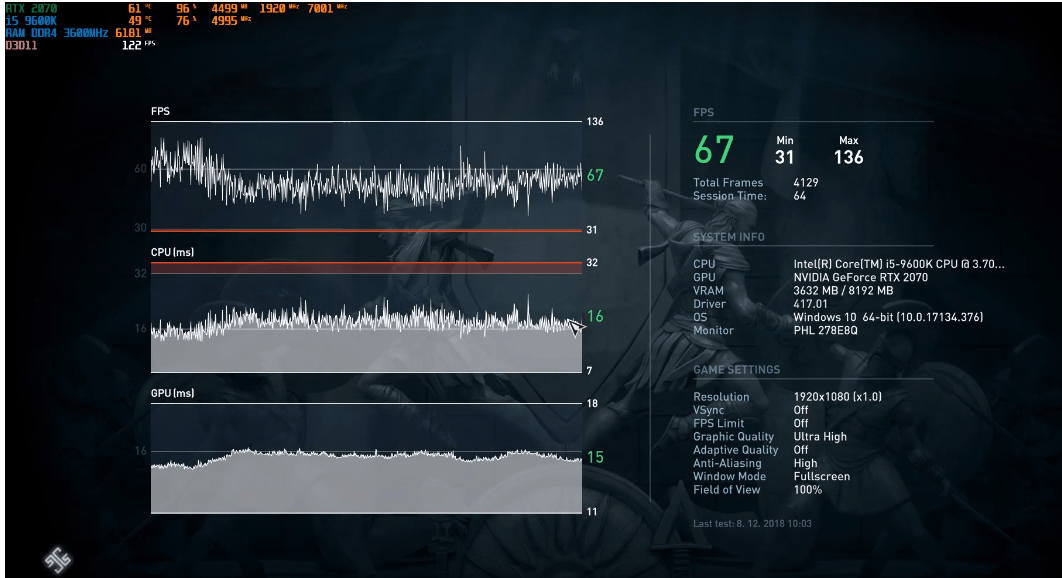The height and width of the screenshot is (578, 1062).
Task: Click the green 16 beside the CPU graph
Action: [595, 316]
